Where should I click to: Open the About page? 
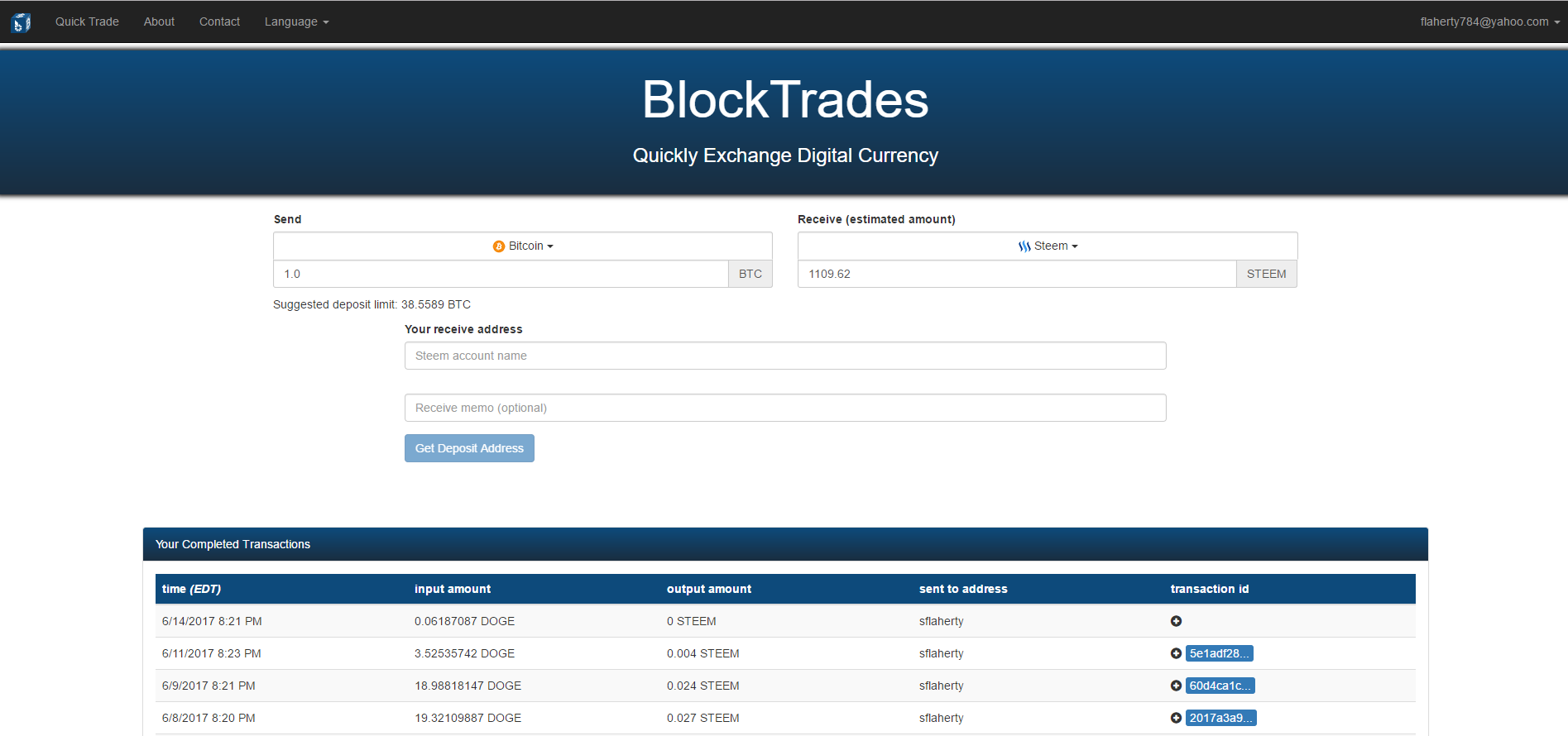159,22
